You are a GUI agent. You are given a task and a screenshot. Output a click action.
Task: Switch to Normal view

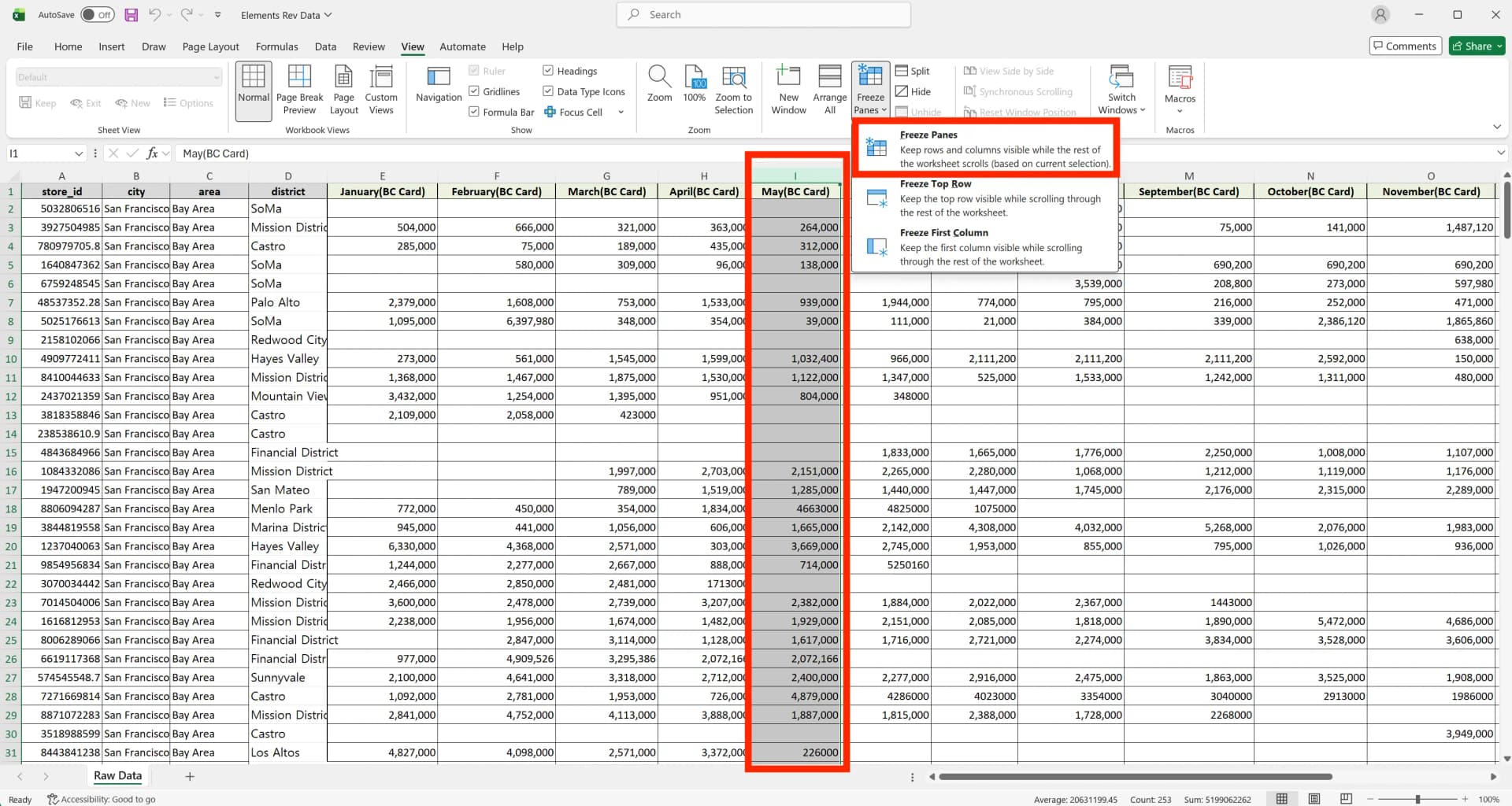253,88
